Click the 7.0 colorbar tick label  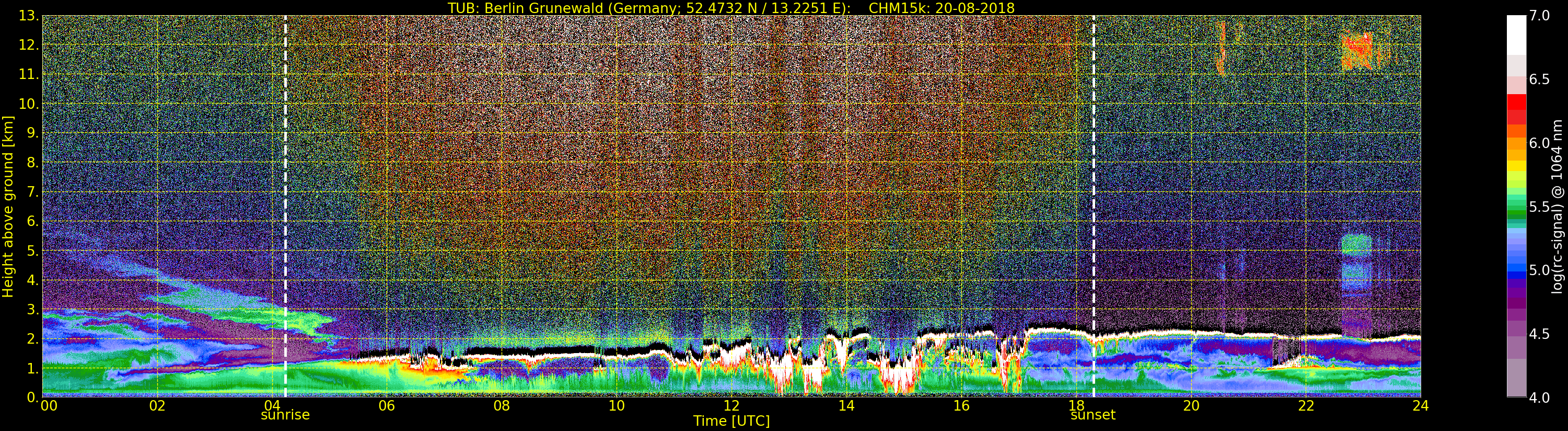1540,15
